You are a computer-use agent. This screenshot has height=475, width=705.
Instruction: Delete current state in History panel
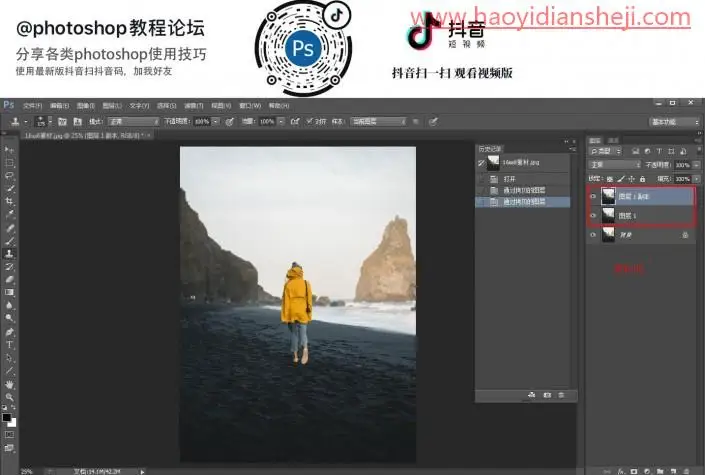click(x=562, y=395)
